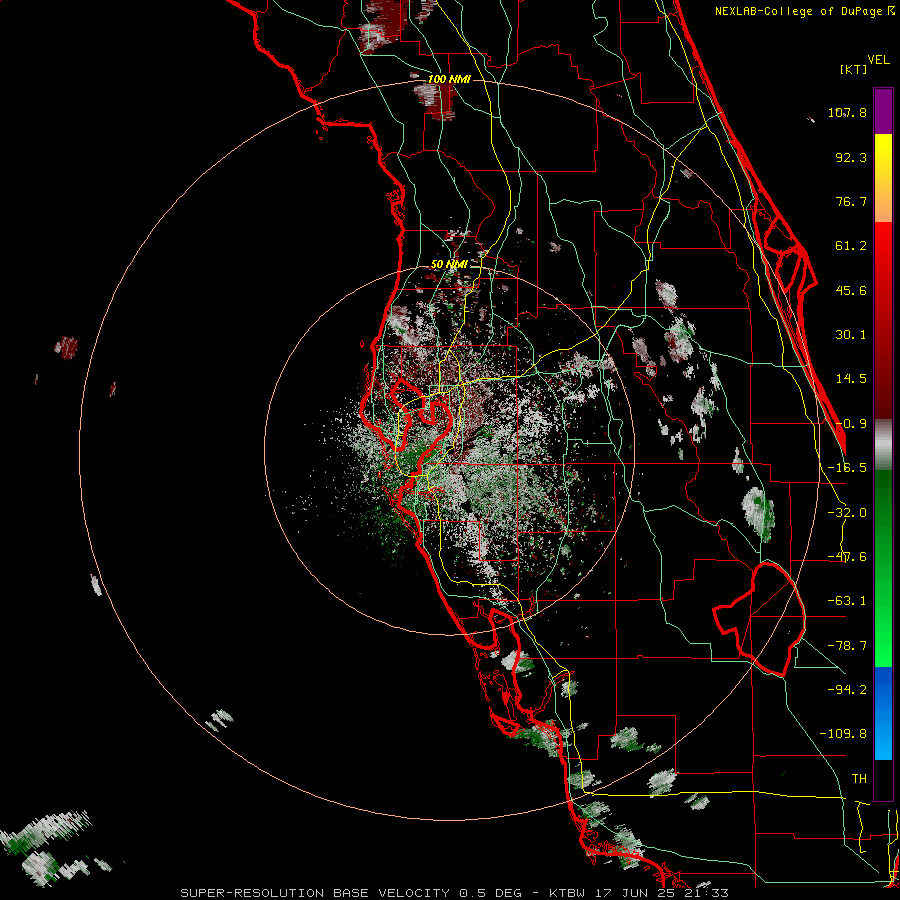Click the -16.5 velocity scale value
This screenshot has height=900, width=900.
tap(847, 468)
